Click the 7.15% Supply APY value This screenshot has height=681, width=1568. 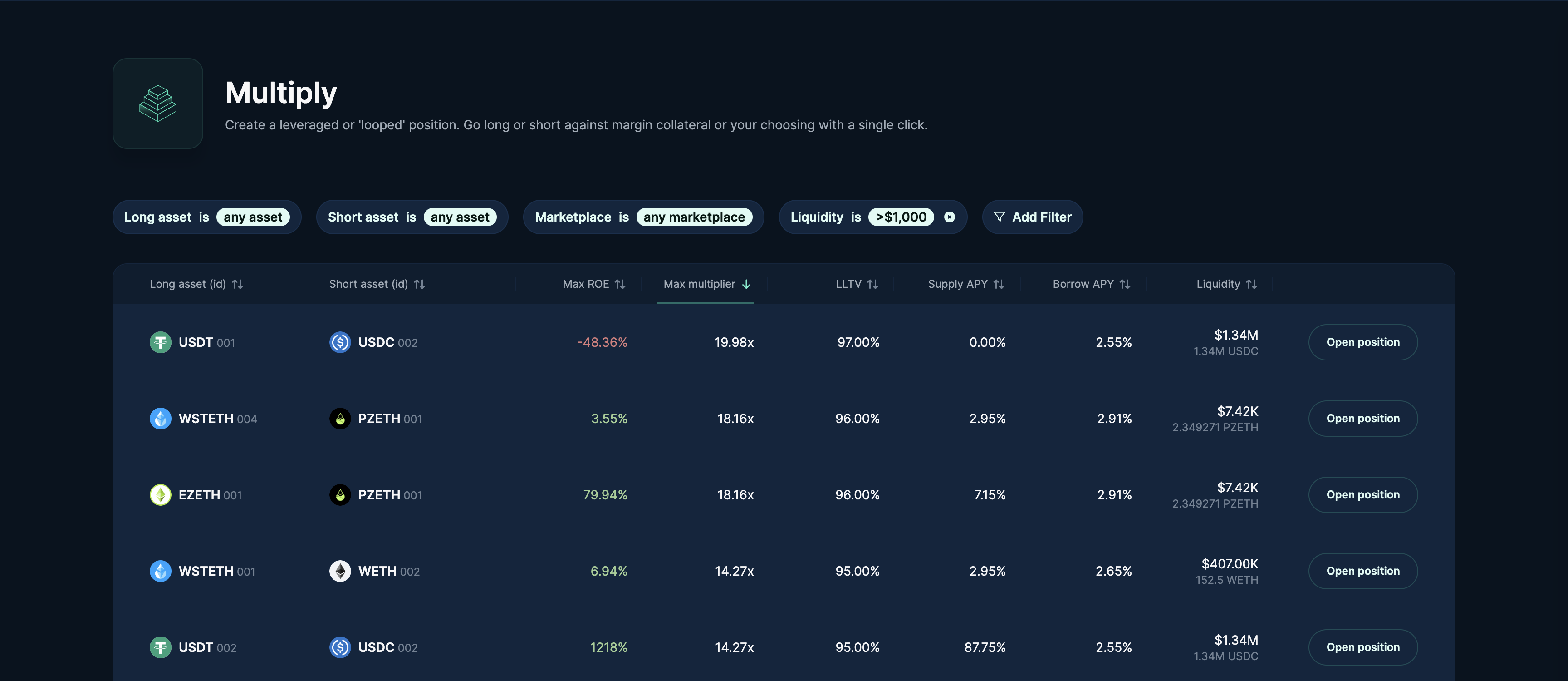989,494
